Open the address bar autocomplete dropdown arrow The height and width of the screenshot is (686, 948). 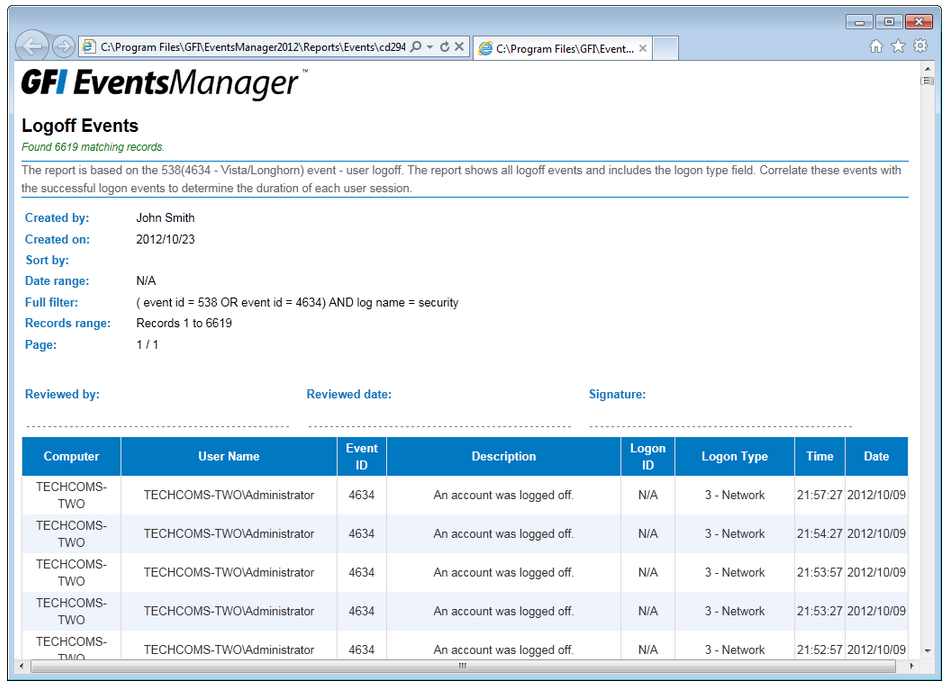[430, 47]
